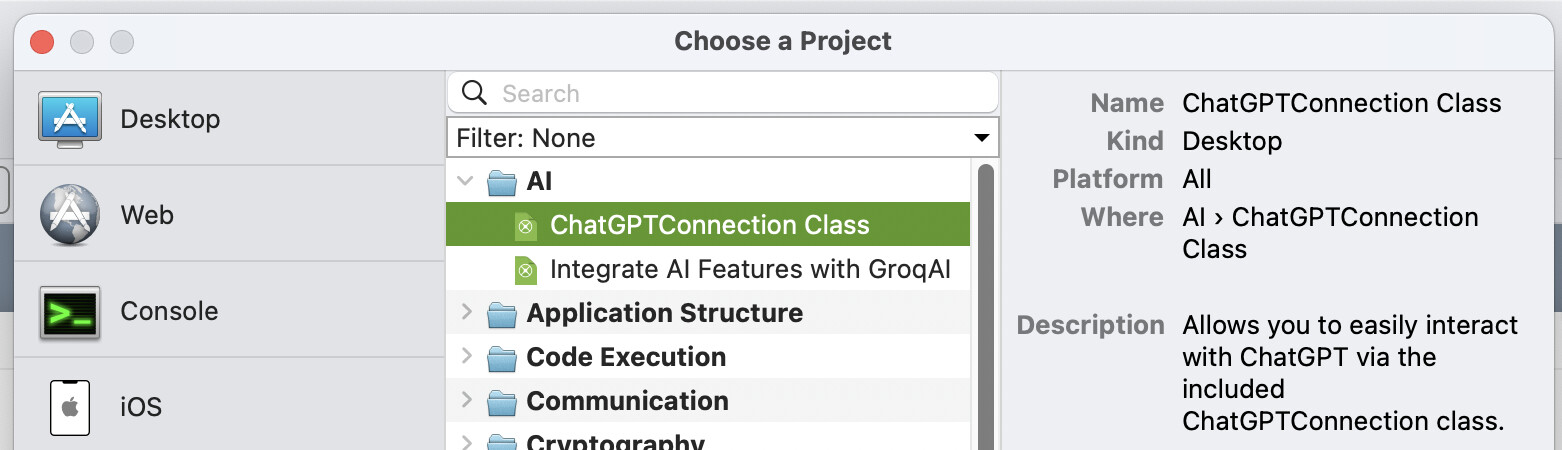This screenshot has height=450, width=1562.
Task: Expand the Communication folder arrow
Action: (465, 401)
